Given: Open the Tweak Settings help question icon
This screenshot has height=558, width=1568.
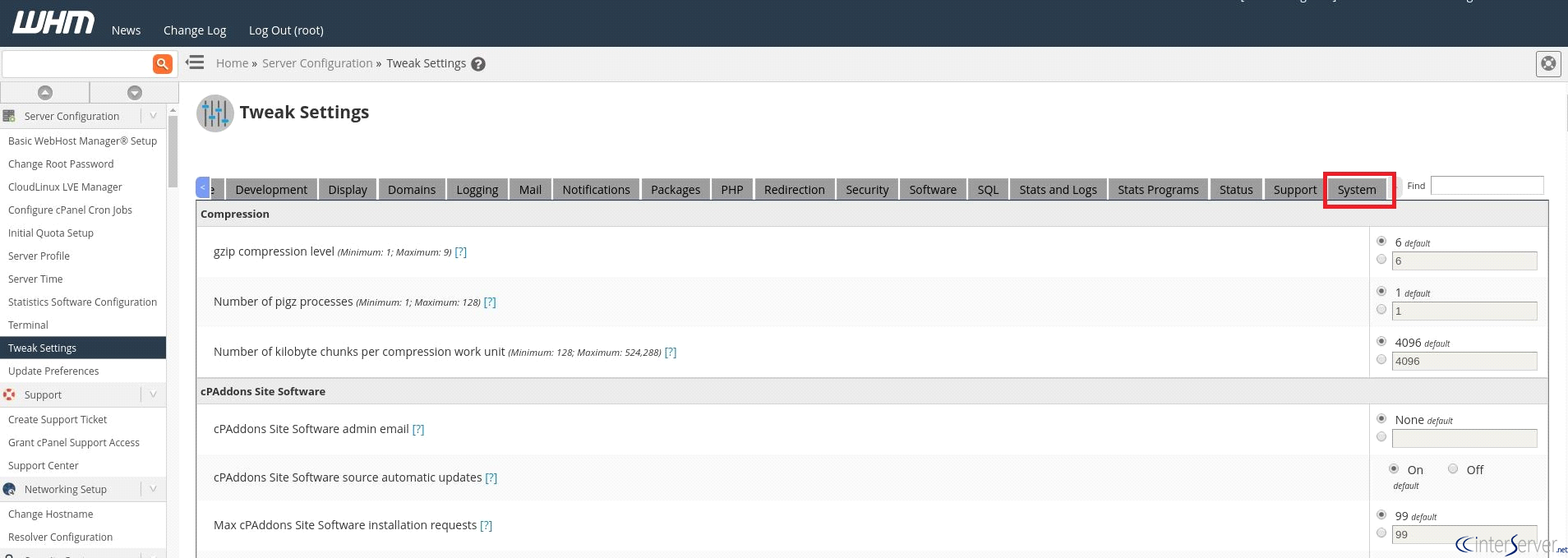Looking at the screenshot, I should (x=478, y=64).
